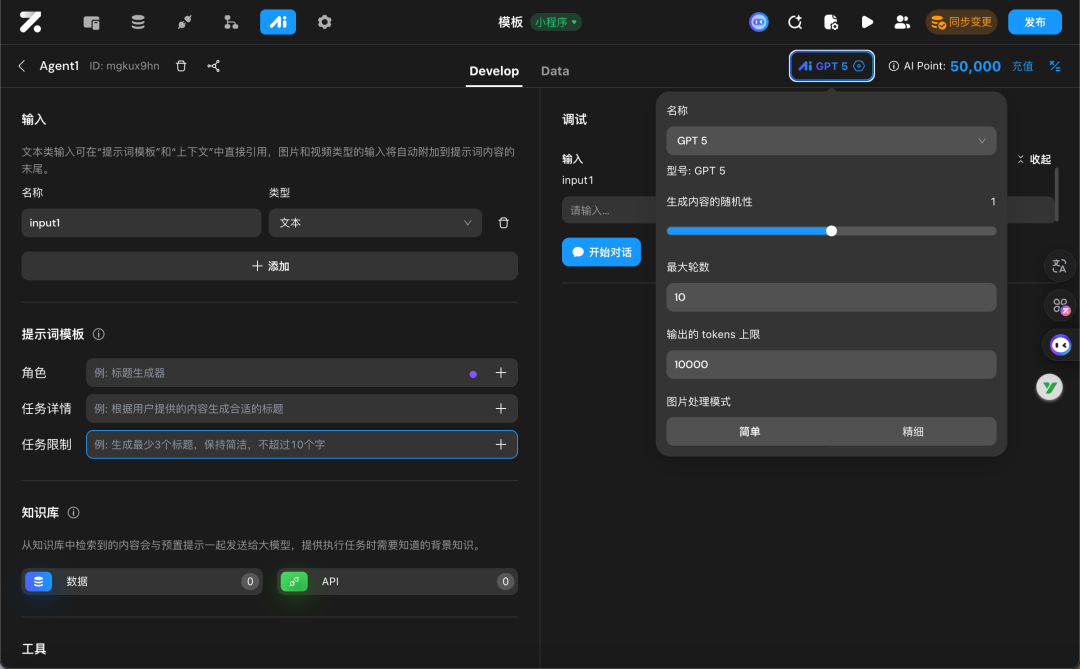Delete Agent1 using the trash icon

[x=181, y=65]
